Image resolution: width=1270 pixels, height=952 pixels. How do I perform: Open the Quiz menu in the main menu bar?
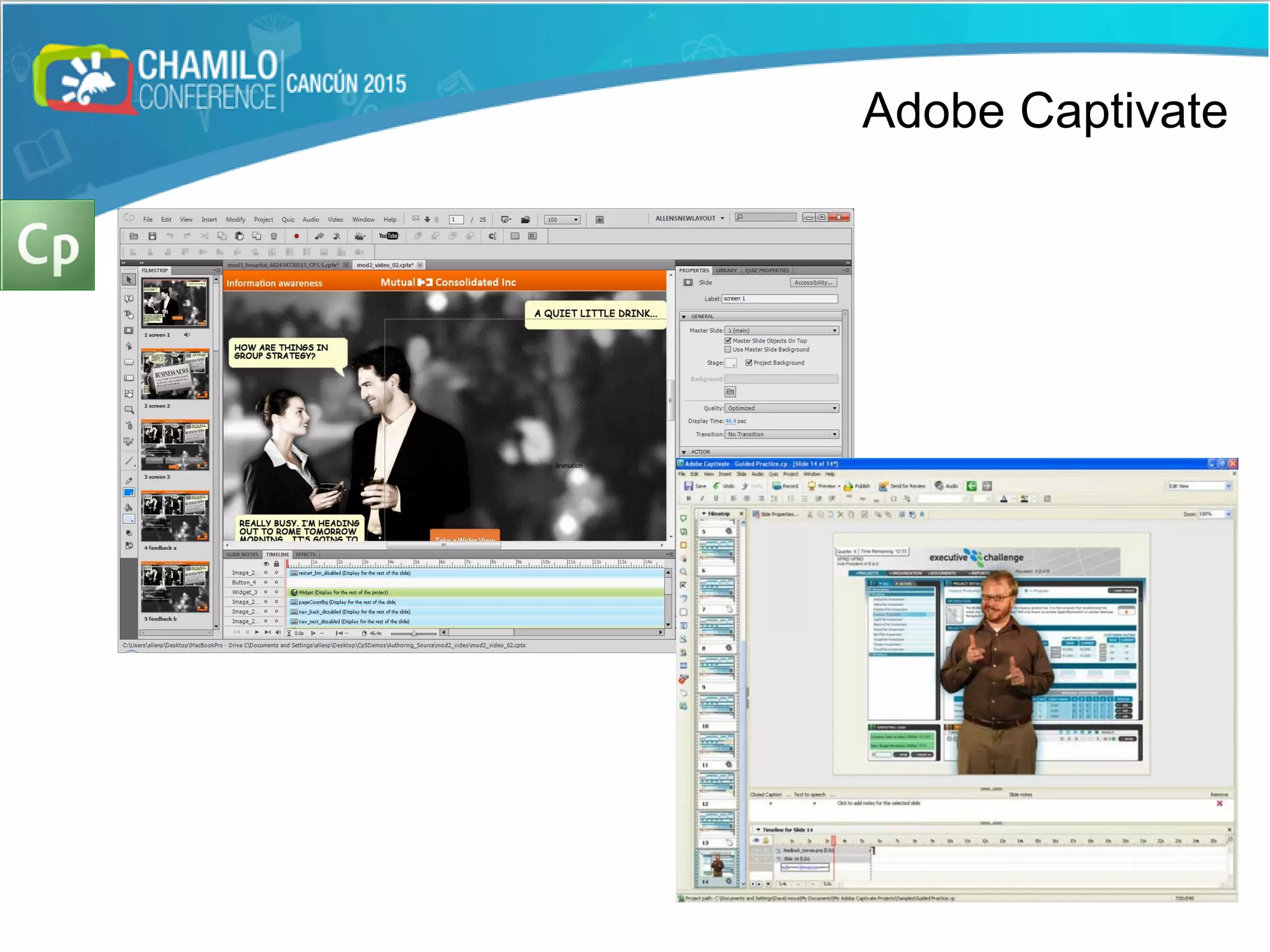tap(288, 219)
